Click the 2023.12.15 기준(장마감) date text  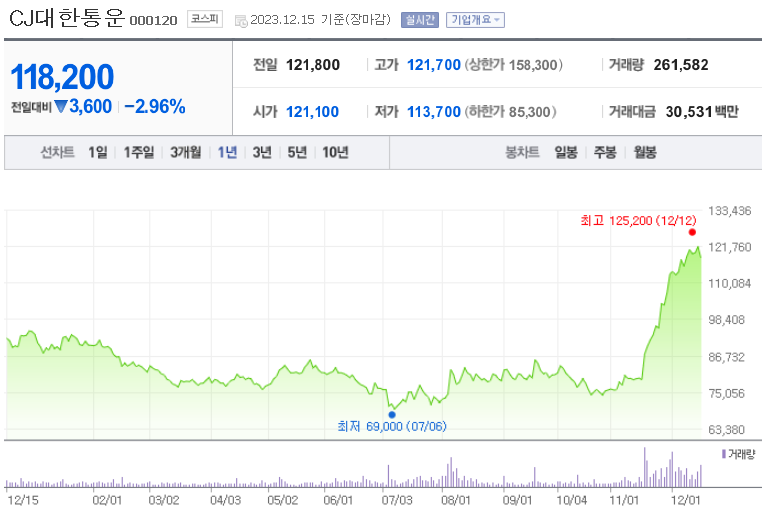(320, 19)
